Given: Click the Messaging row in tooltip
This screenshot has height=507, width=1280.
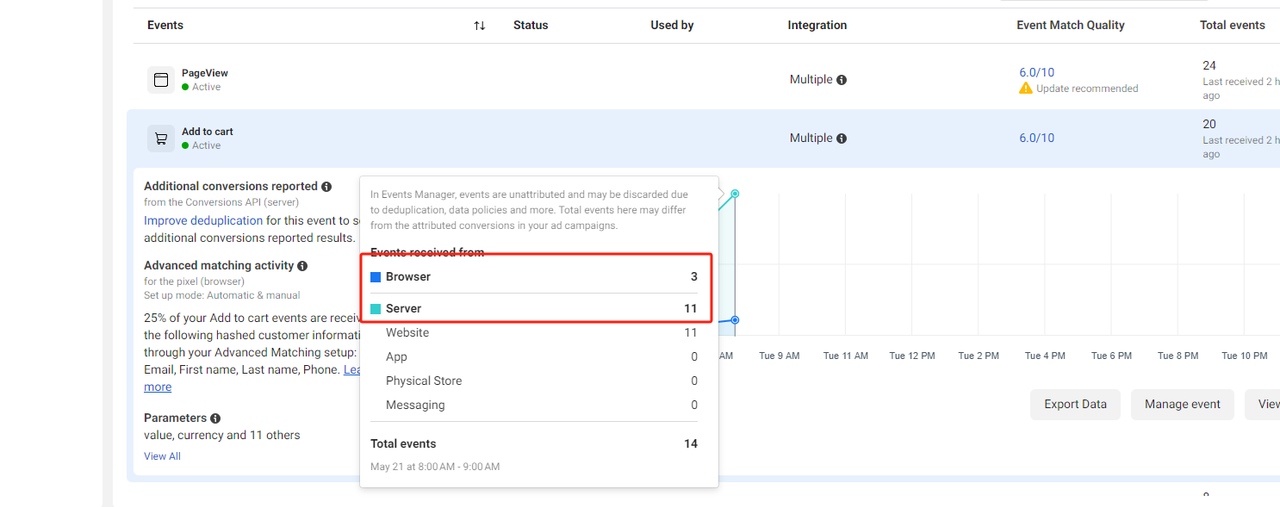Looking at the screenshot, I should point(534,405).
